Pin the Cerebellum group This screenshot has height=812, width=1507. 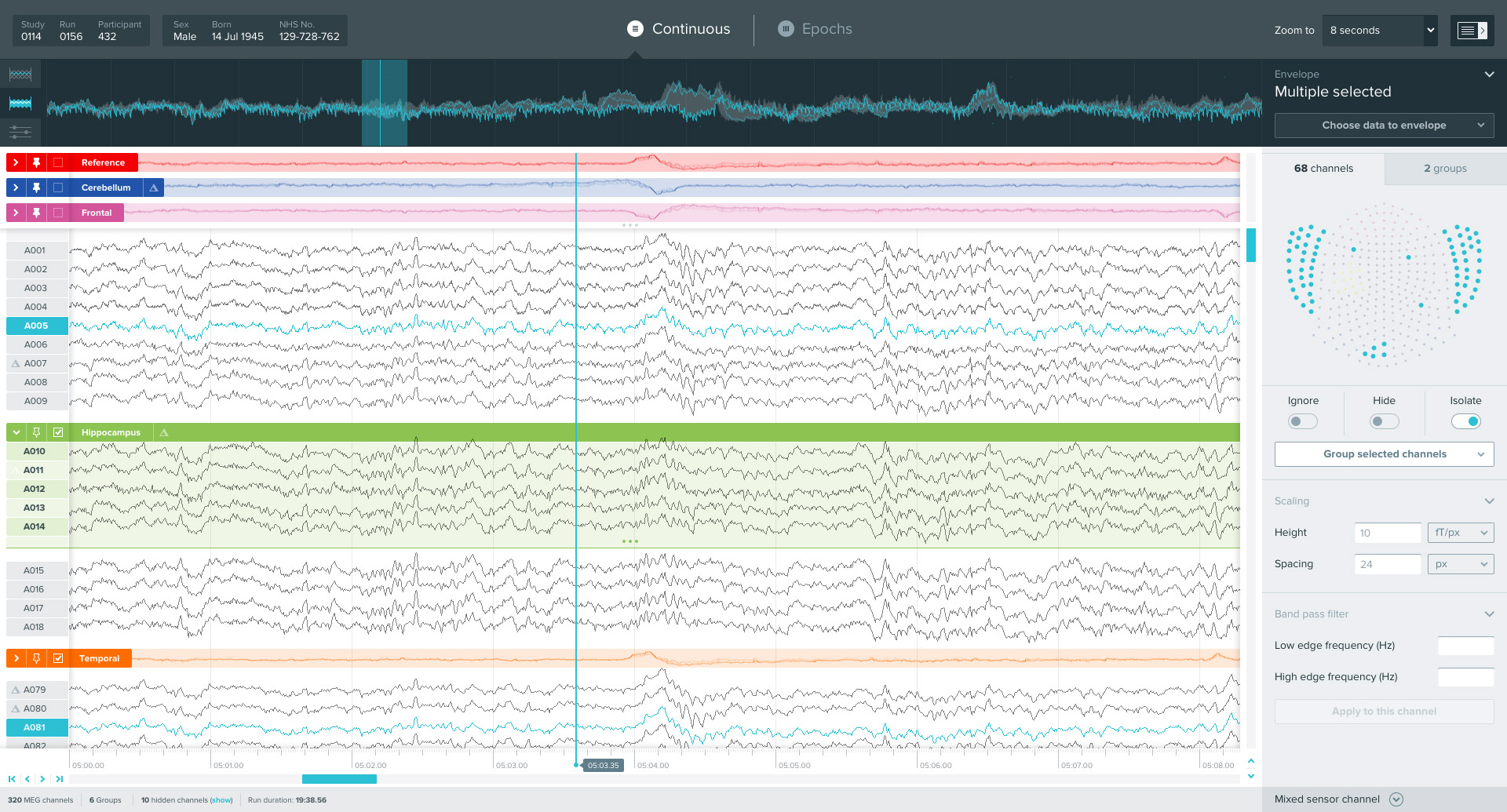click(x=36, y=188)
